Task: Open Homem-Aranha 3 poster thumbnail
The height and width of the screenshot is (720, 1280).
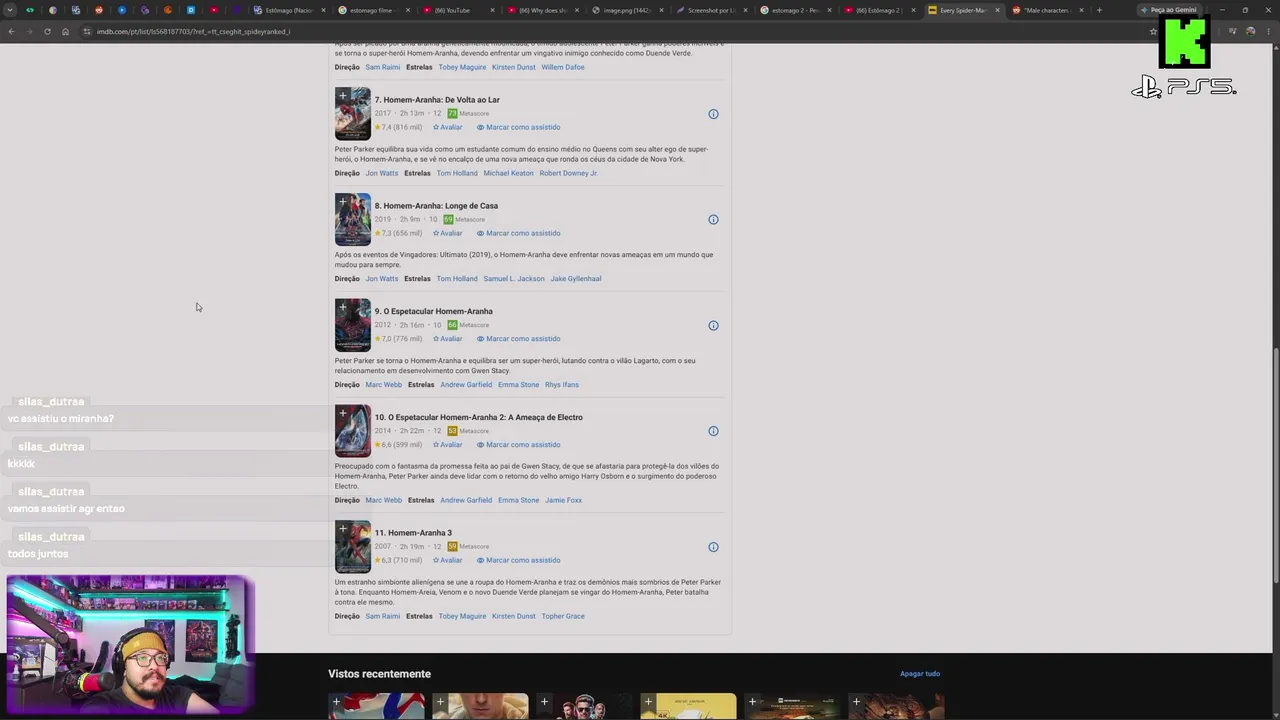Action: (x=353, y=548)
